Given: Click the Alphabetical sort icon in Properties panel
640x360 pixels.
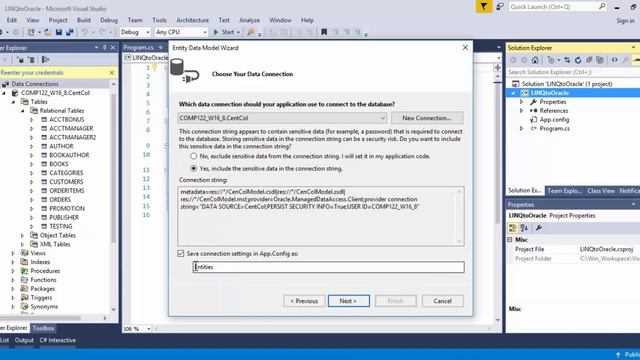Looking at the screenshot, I should click(524, 228).
